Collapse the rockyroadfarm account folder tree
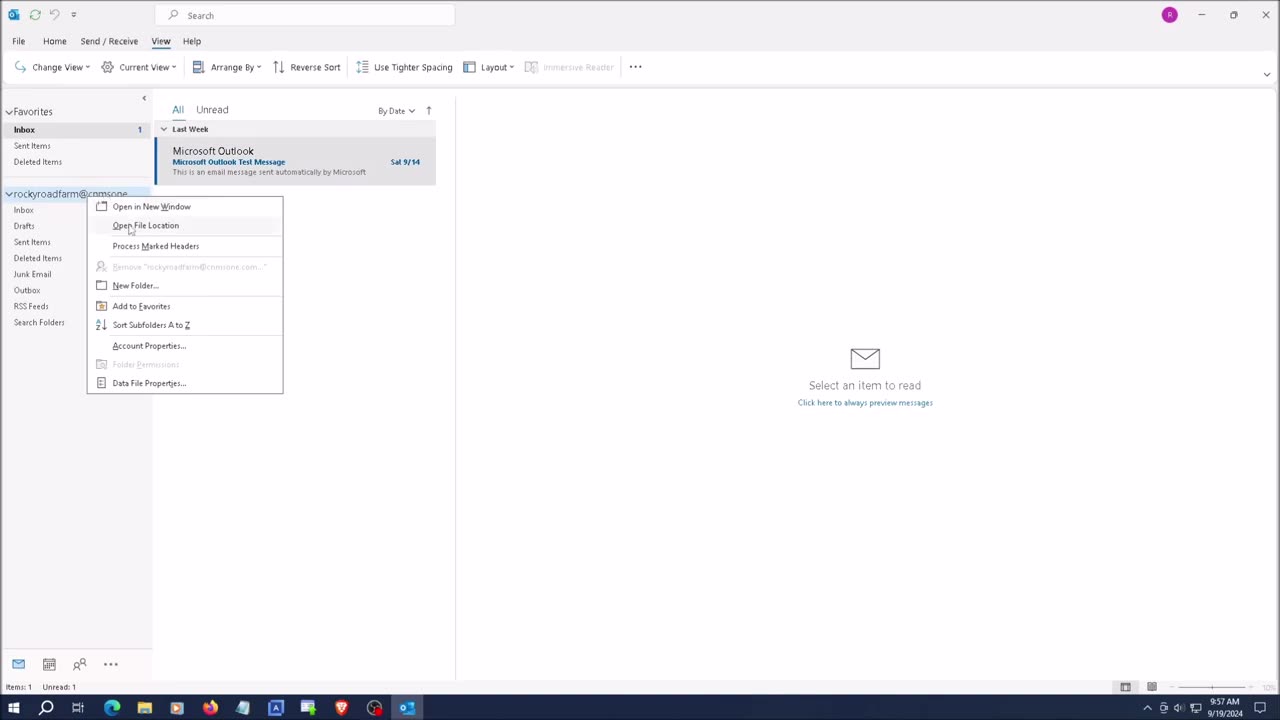The height and width of the screenshot is (720, 1280). (x=9, y=194)
